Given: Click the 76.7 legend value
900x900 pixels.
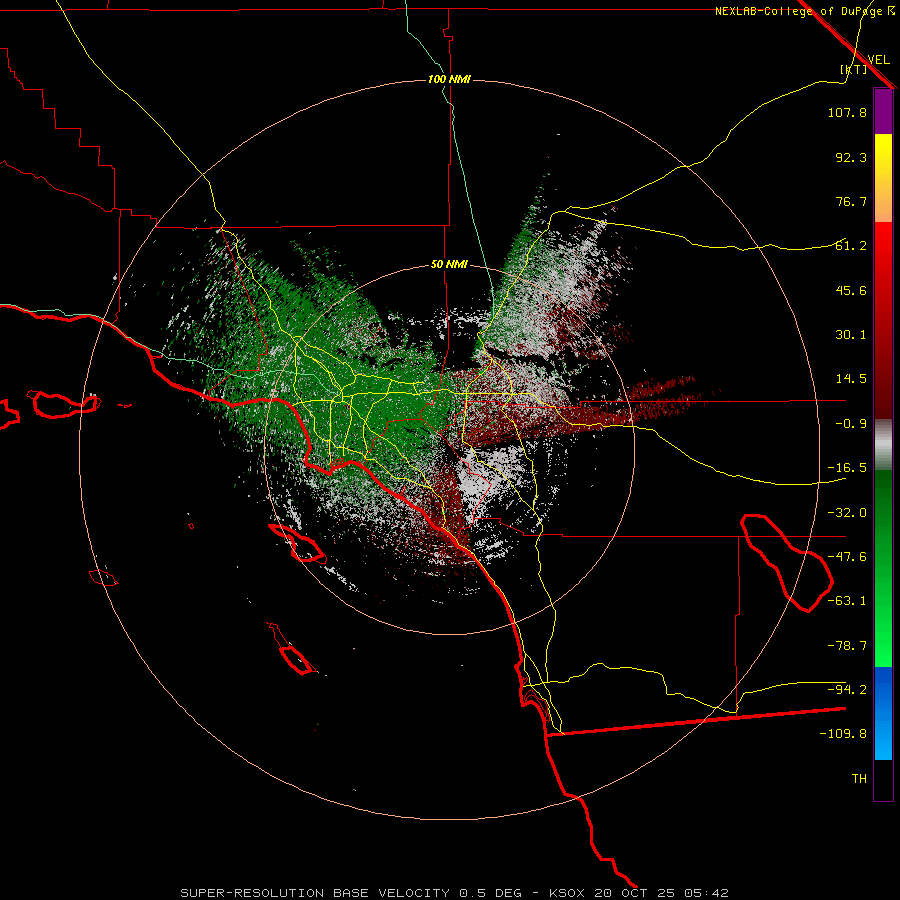Looking at the screenshot, I should coord(851,201).
